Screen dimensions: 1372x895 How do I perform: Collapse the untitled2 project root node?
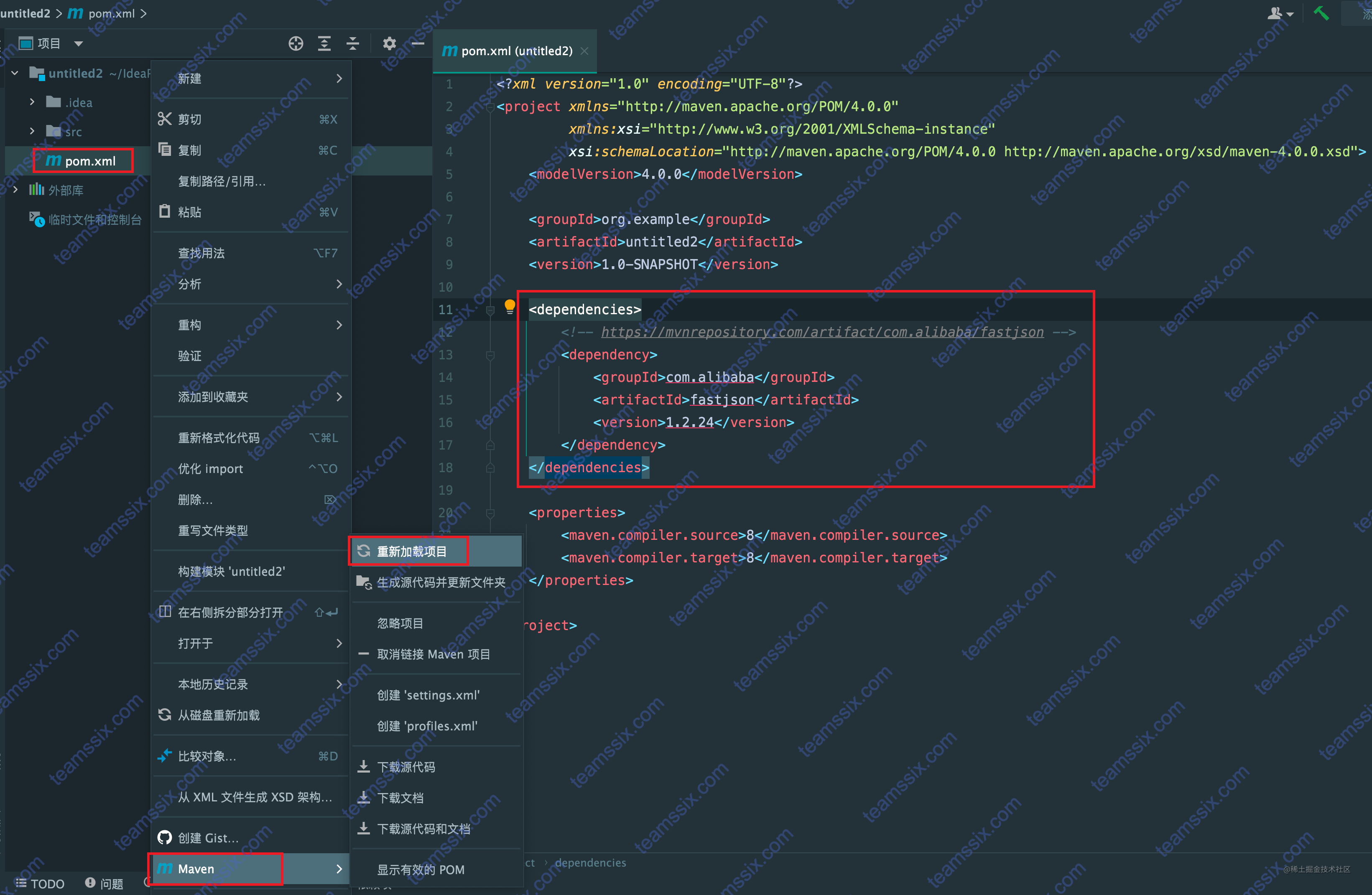pyautogui.click(x=15, y=73)
